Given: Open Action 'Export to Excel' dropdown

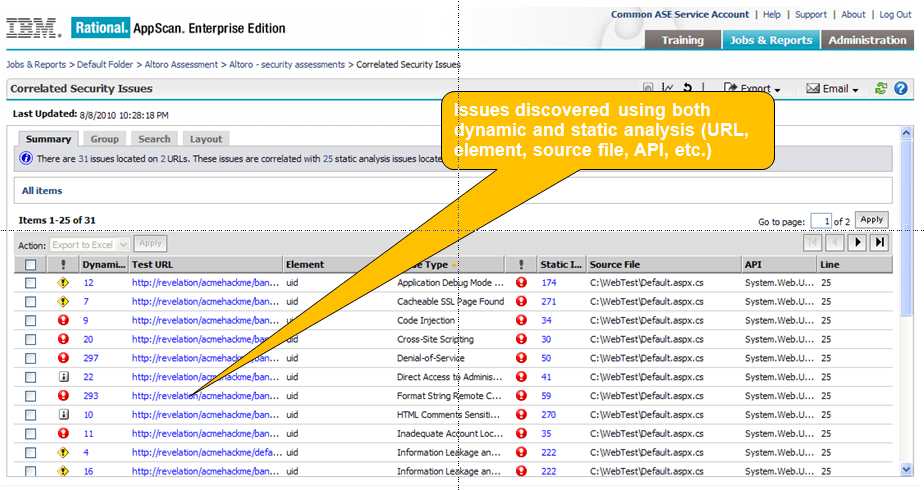Looking at the screenshot, I should (x=90, y=243).
